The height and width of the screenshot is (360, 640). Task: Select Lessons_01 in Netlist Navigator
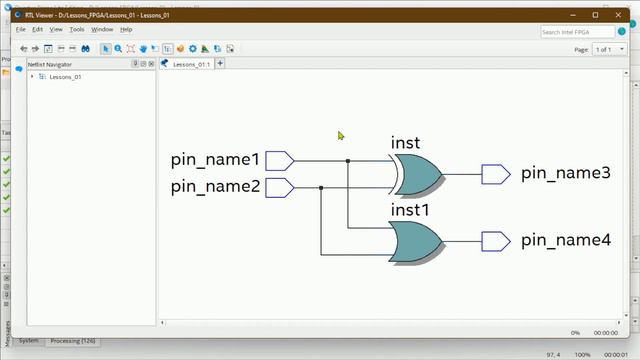click(65, 77)
